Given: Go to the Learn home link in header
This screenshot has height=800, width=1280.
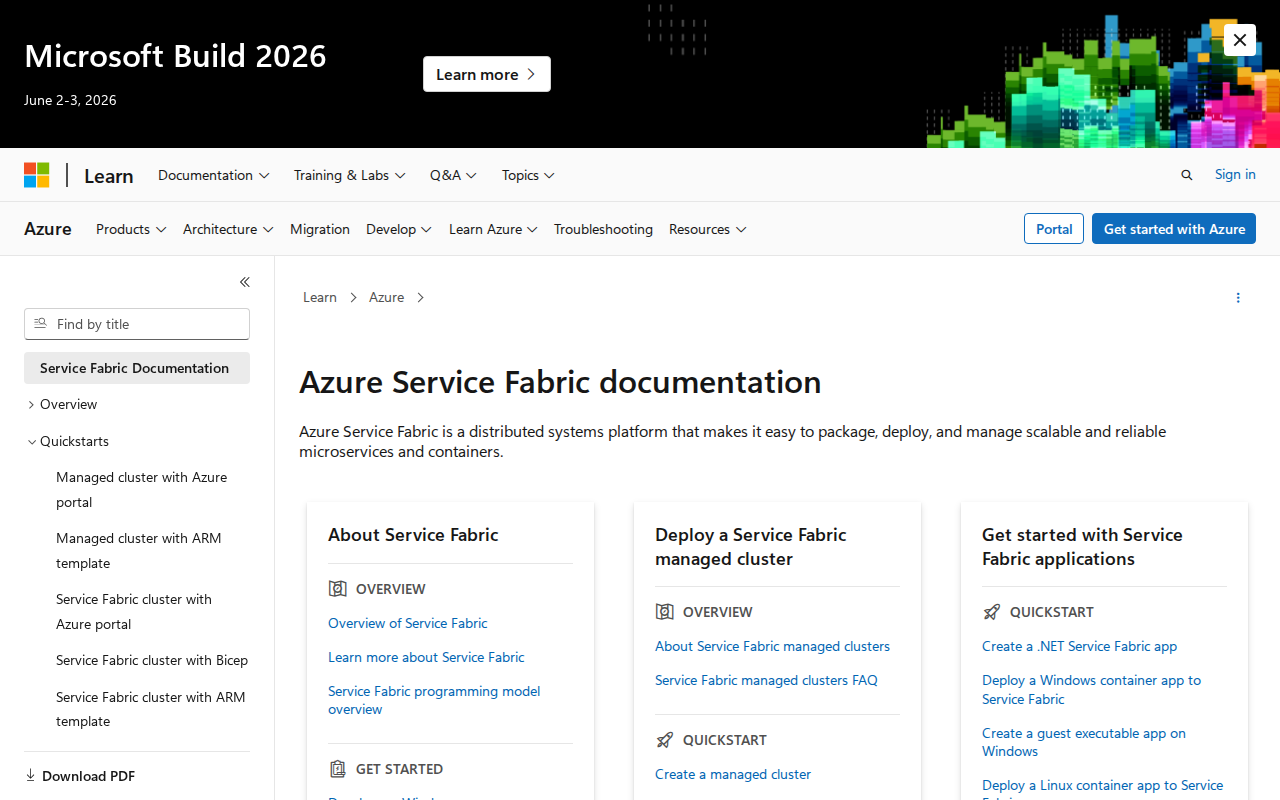Looking at the screenshot, I should [109, 176].
